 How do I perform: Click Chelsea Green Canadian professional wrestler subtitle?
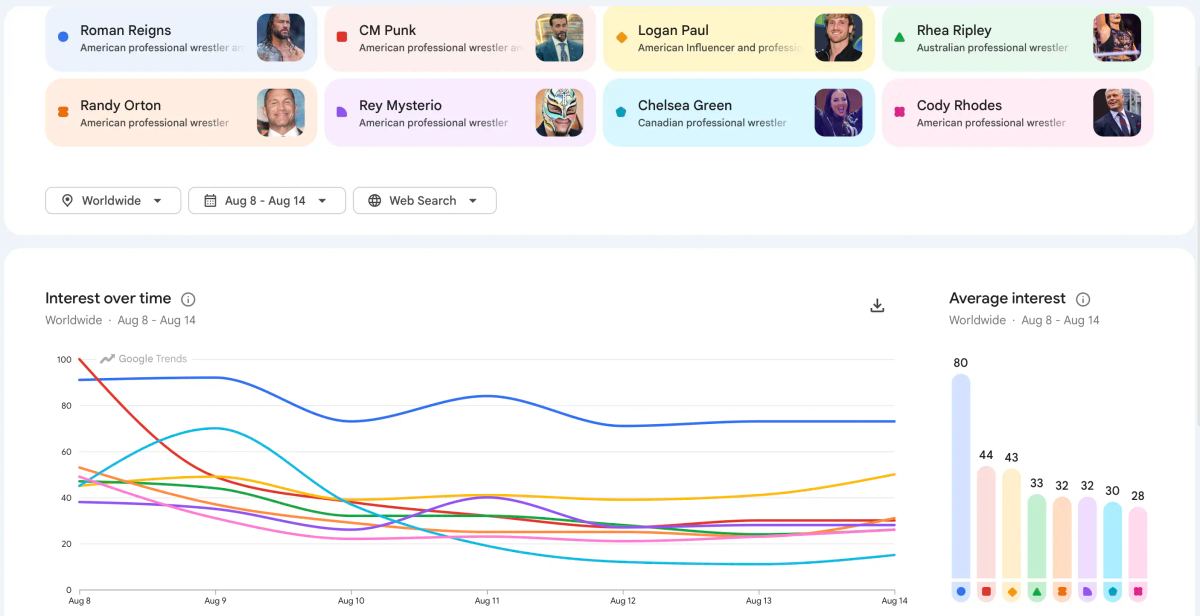tap(712, 123)
